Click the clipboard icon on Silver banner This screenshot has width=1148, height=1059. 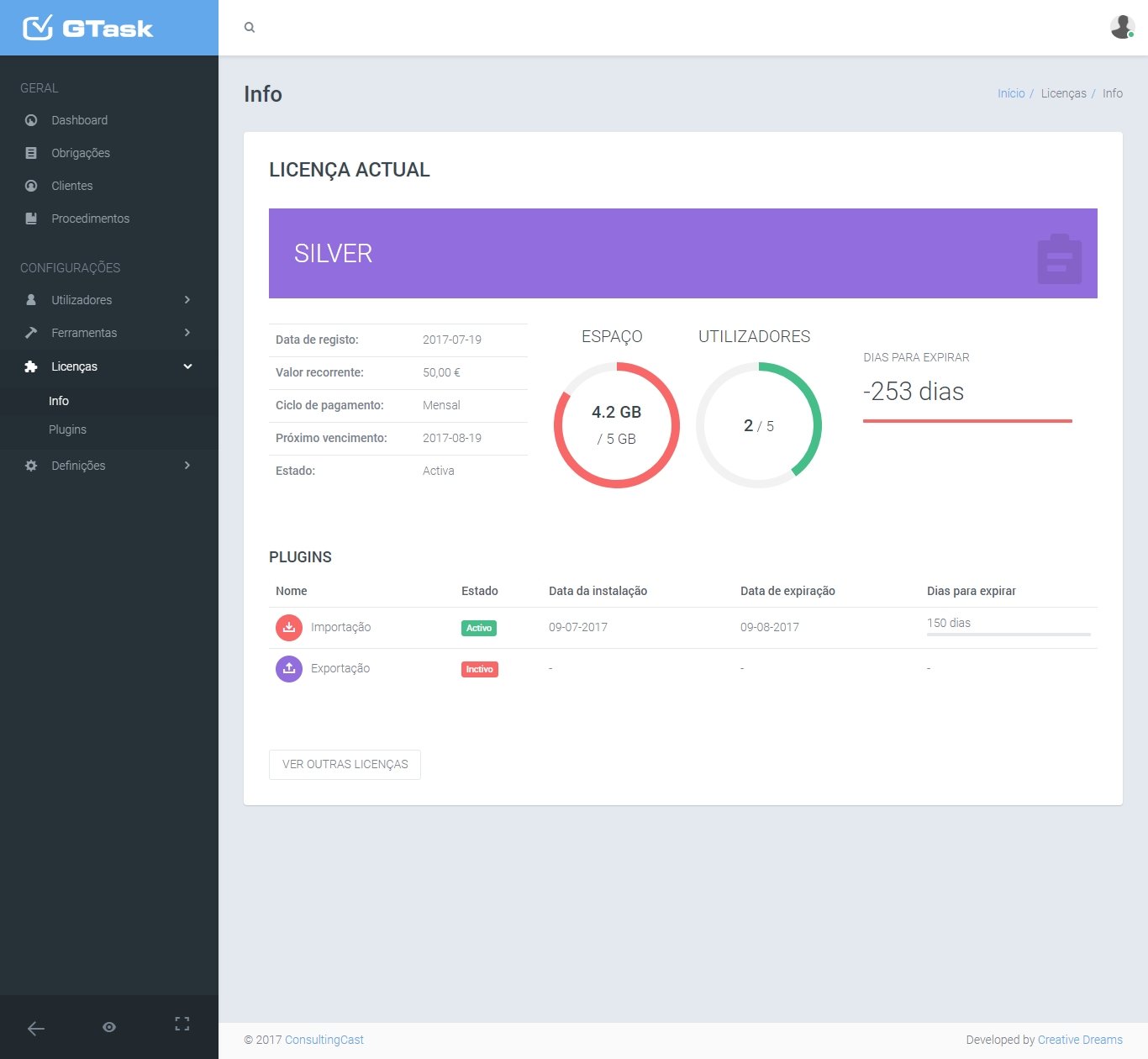[1059, 259]
